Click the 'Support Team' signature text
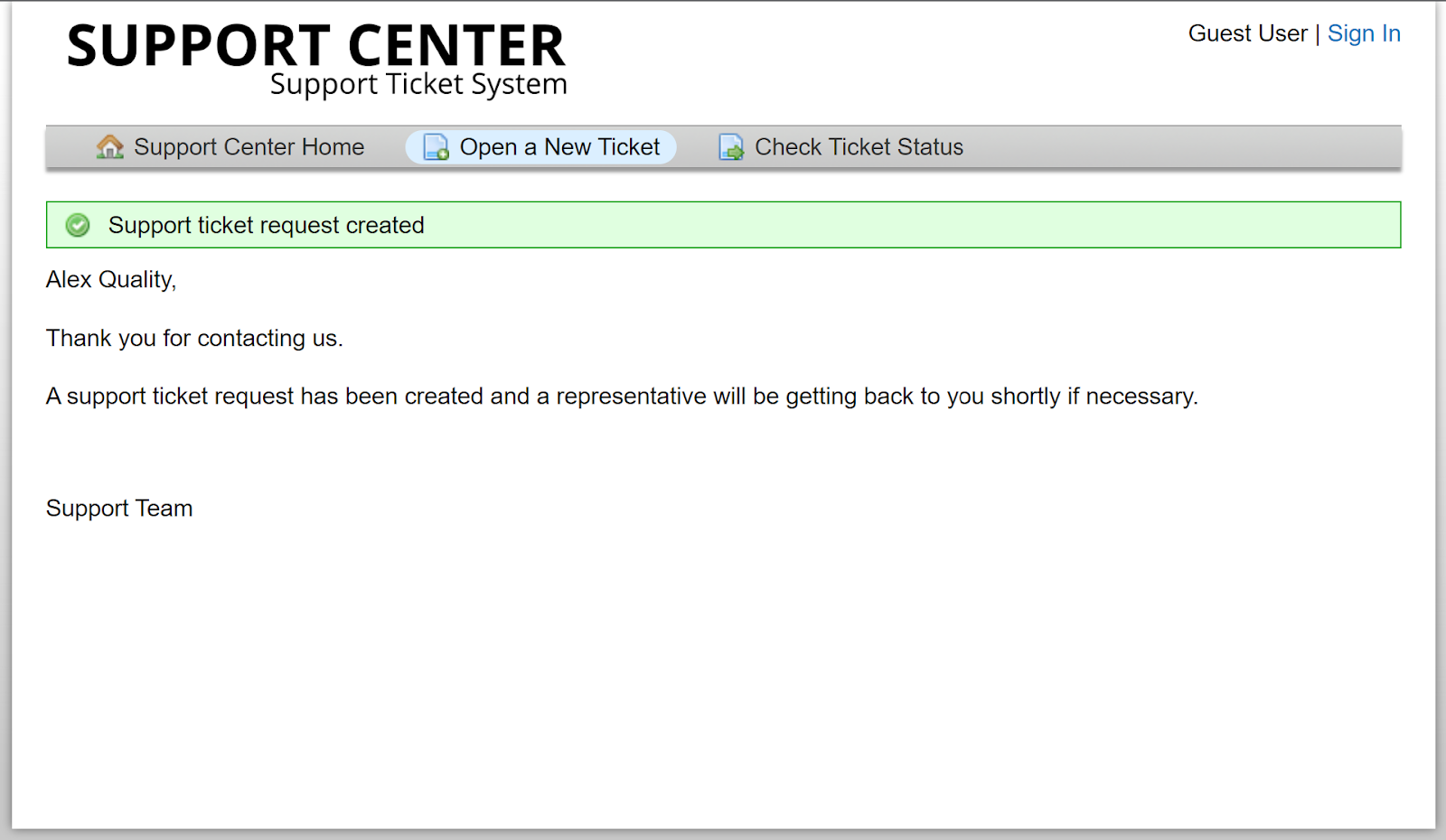 119,509
